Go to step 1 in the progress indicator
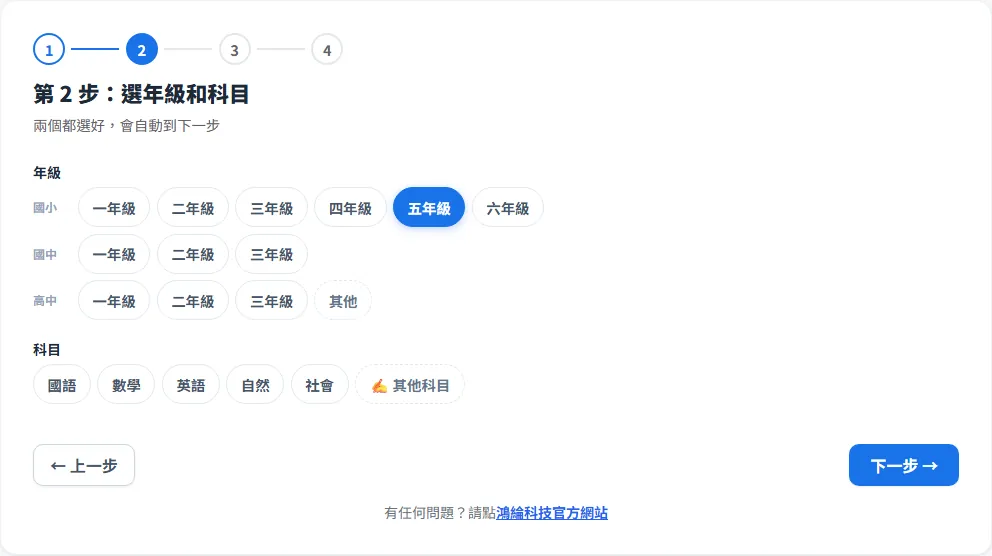This screenshot has width=992, height=556. tap(49, 49)
